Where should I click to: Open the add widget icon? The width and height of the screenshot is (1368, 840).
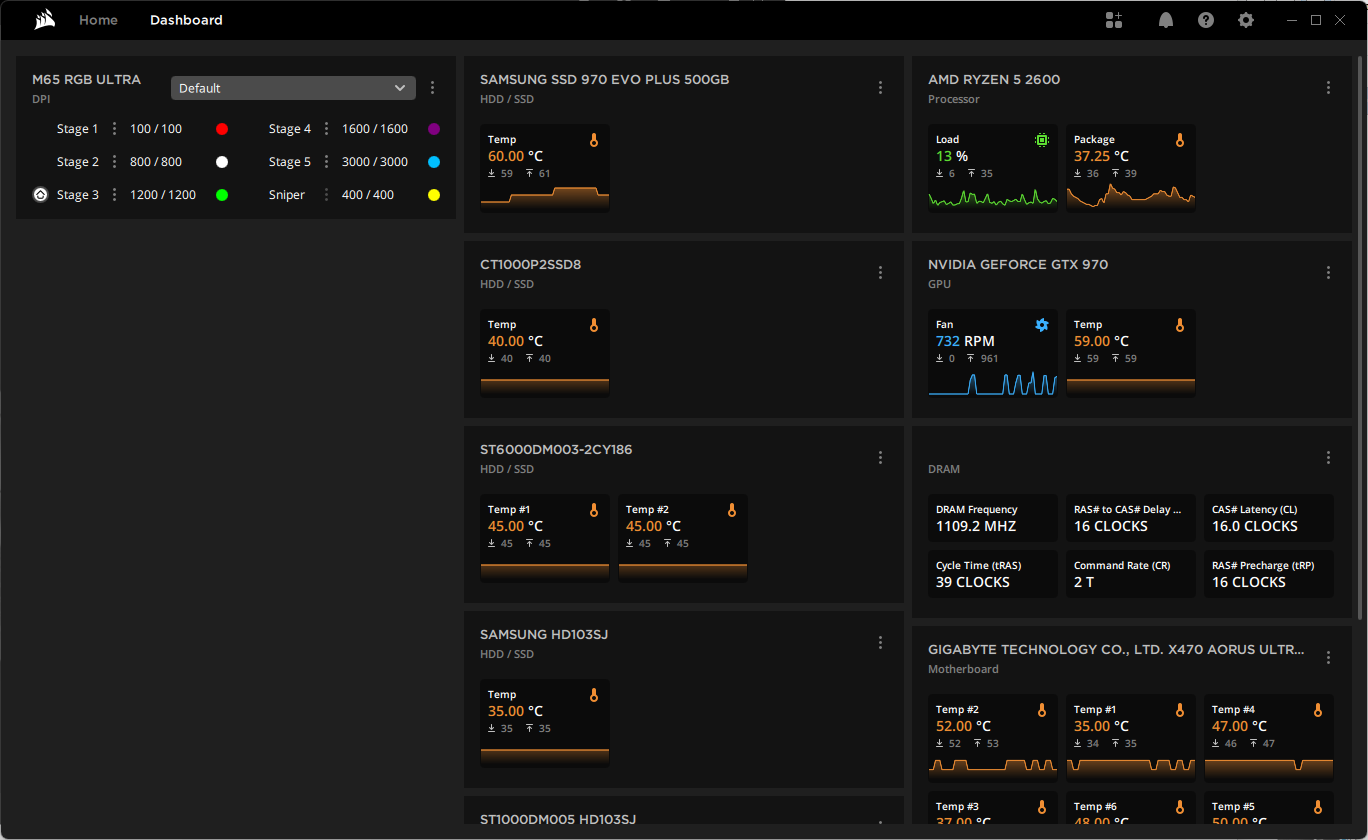pos(1114,20)
